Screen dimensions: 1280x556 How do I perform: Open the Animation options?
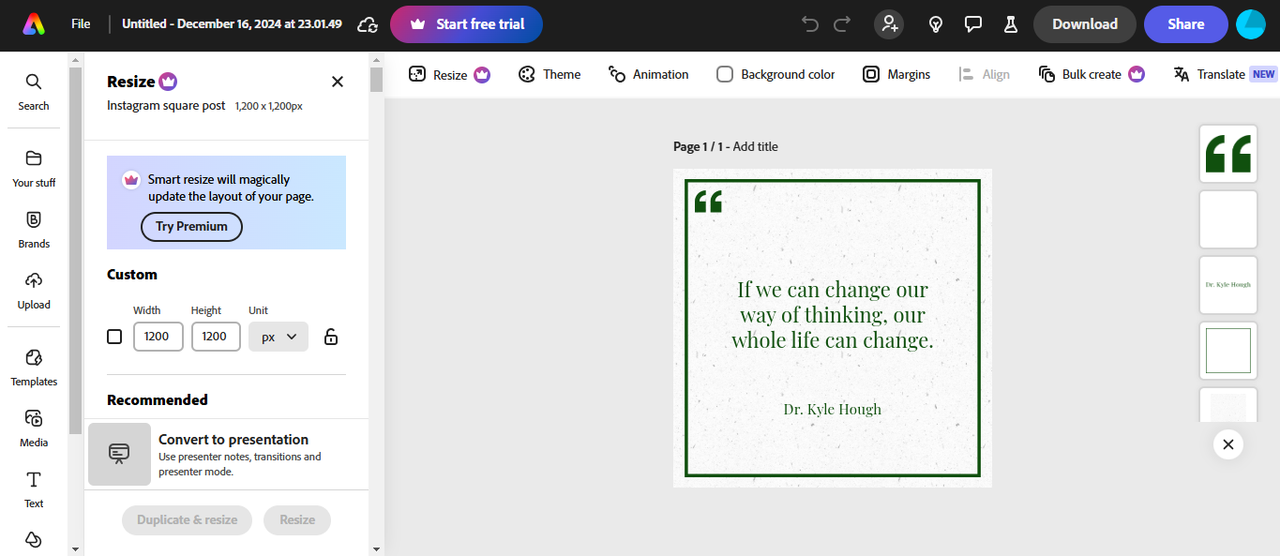(x=648, y=74)
